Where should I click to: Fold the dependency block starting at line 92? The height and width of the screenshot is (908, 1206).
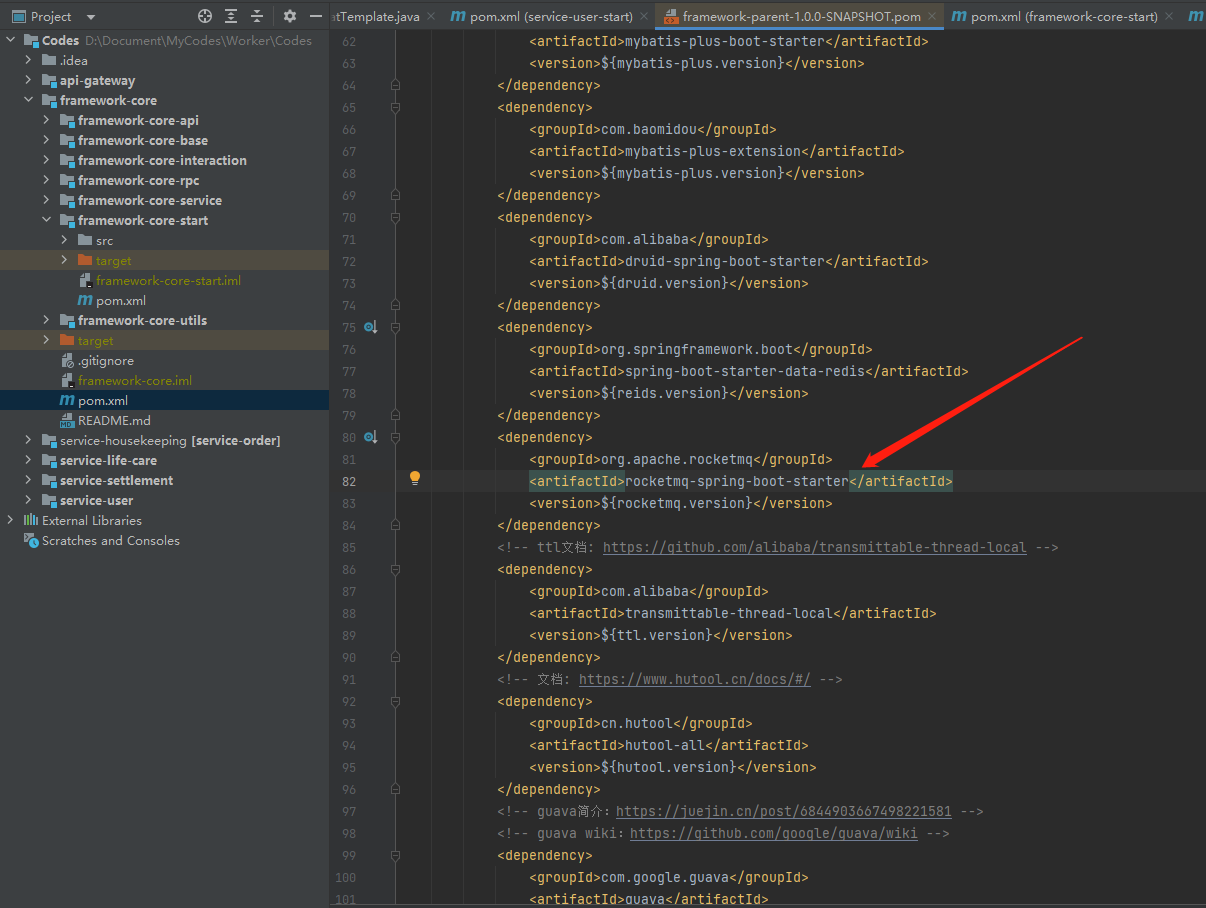[x=395, y=701]
